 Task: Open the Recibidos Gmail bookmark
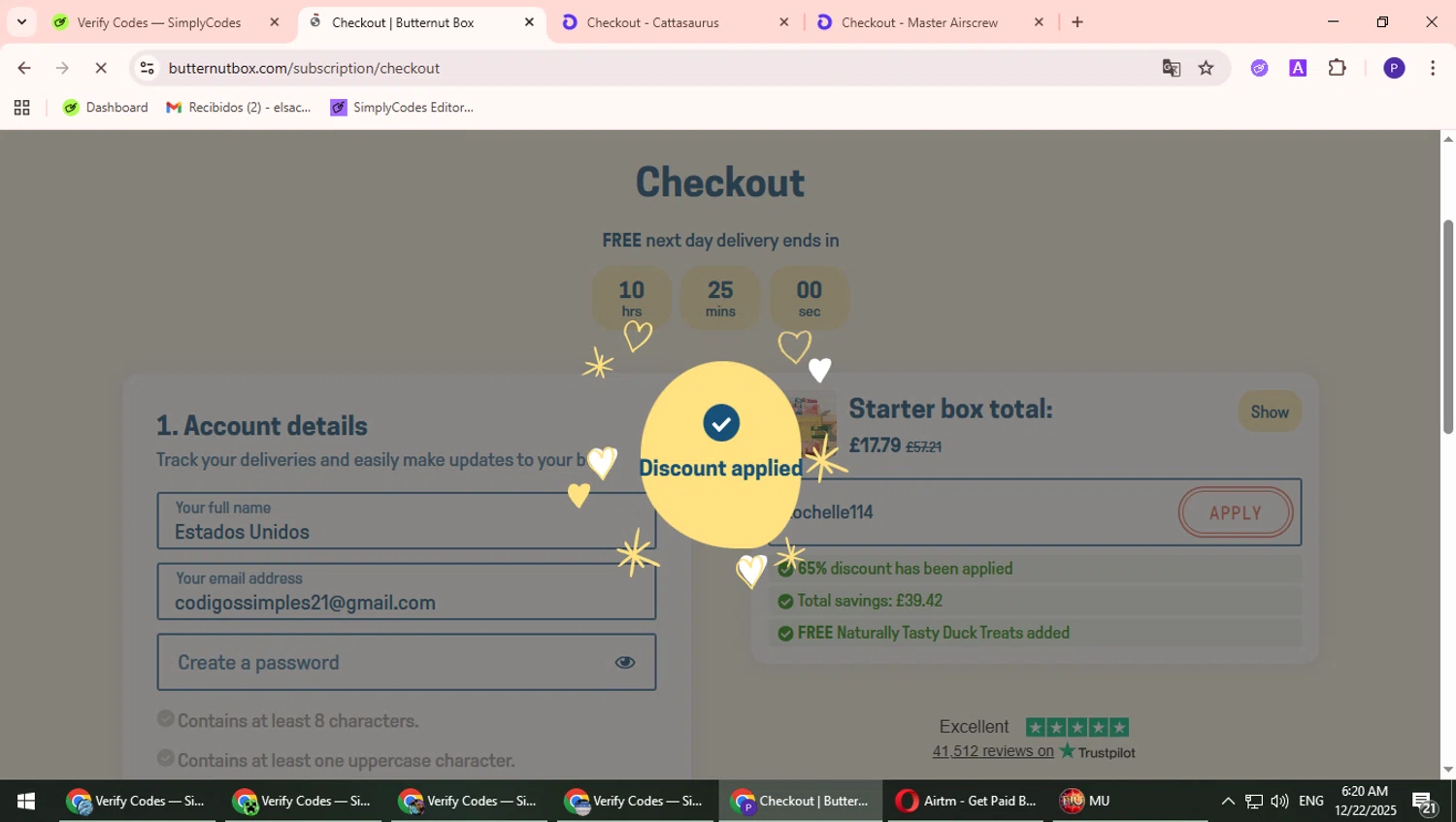pos(239,108)
